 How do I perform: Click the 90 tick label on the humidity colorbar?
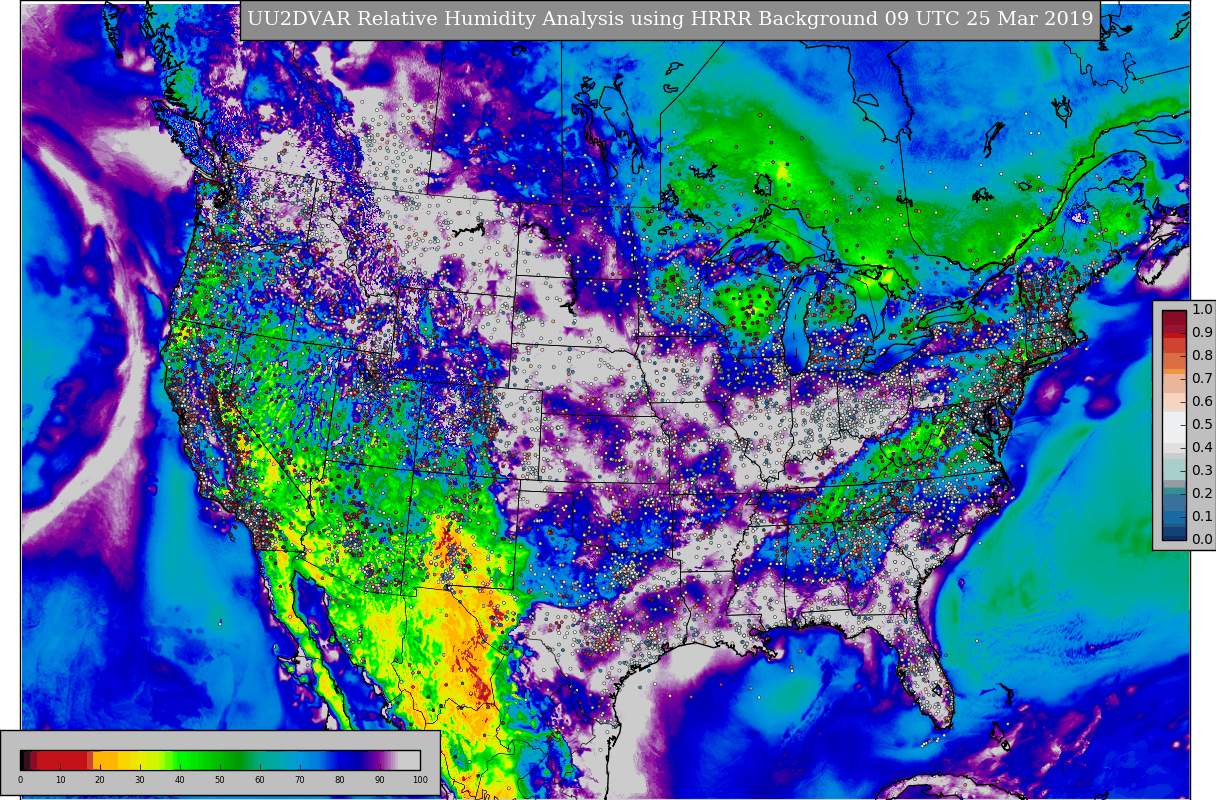[380, 780]
